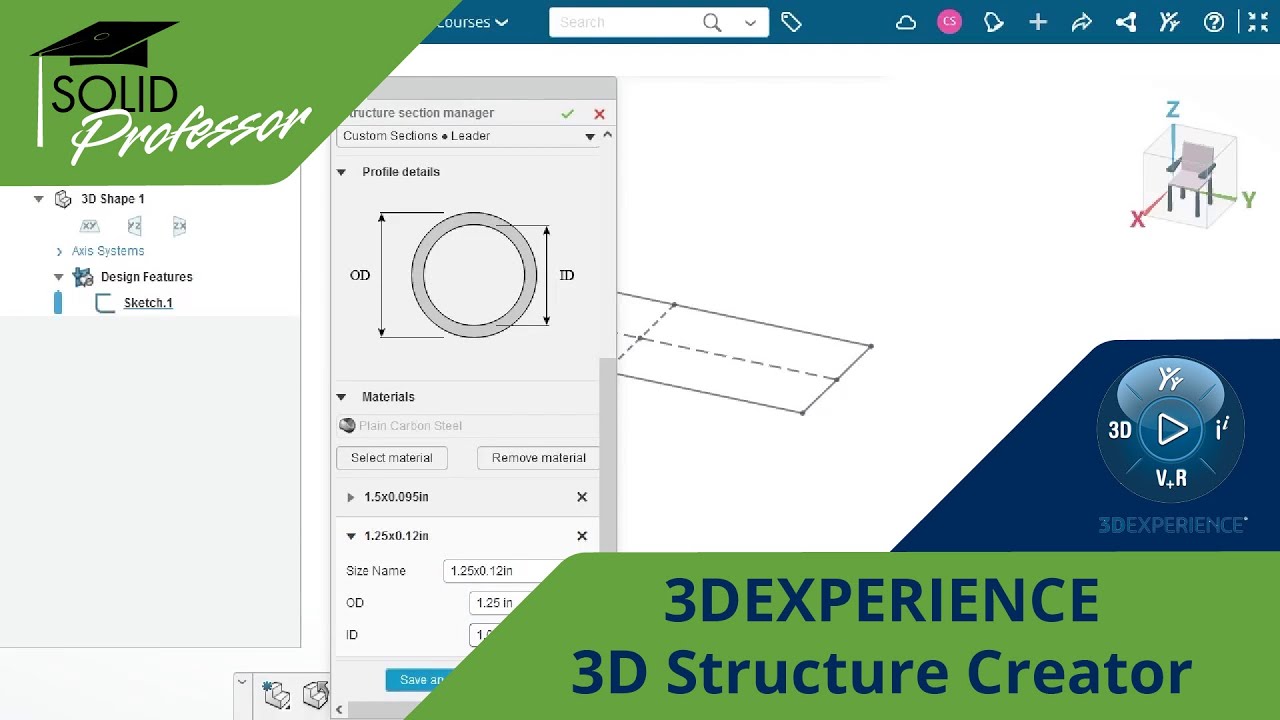
Task: Click the Save button in section manager
Action: coord(420,680)
